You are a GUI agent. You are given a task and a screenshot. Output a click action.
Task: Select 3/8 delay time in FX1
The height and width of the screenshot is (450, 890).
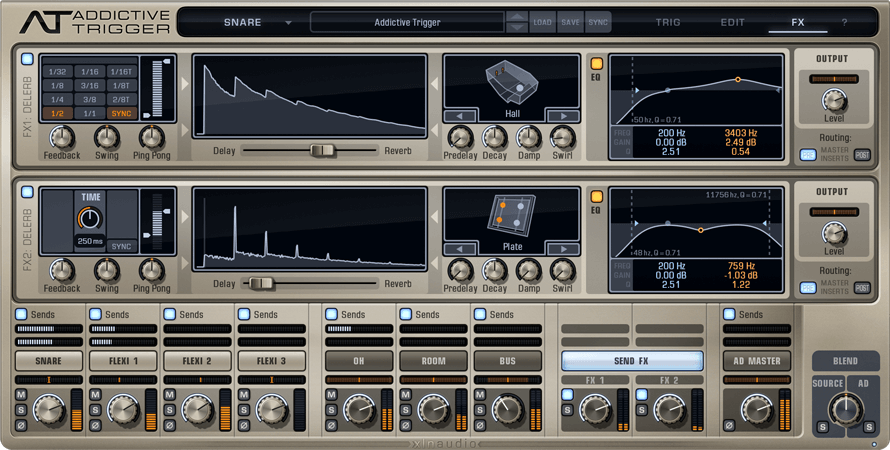(x=90, y=99)
